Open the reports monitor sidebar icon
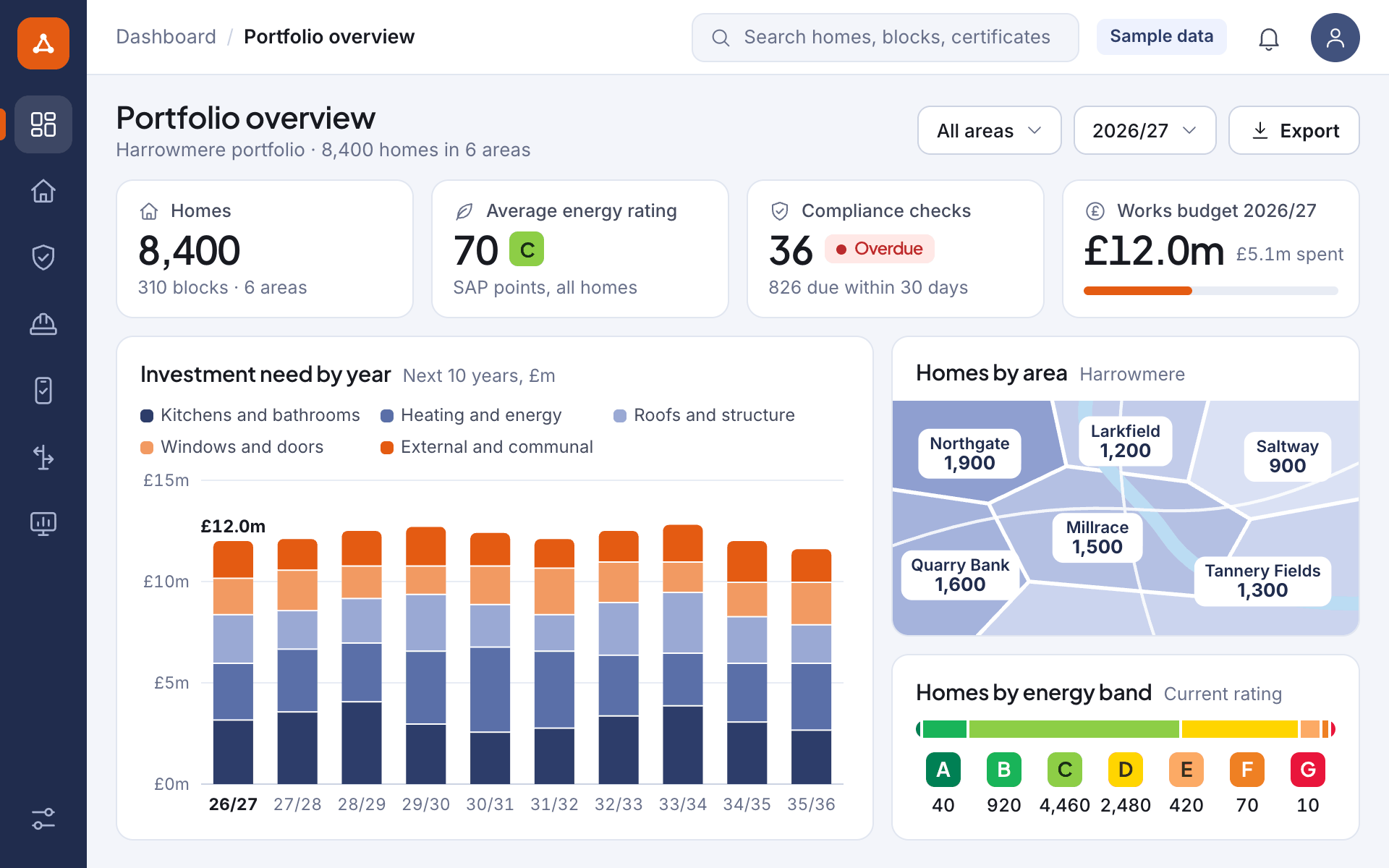Viewport: 1389px width, 868px height. (x=43, y=524)
